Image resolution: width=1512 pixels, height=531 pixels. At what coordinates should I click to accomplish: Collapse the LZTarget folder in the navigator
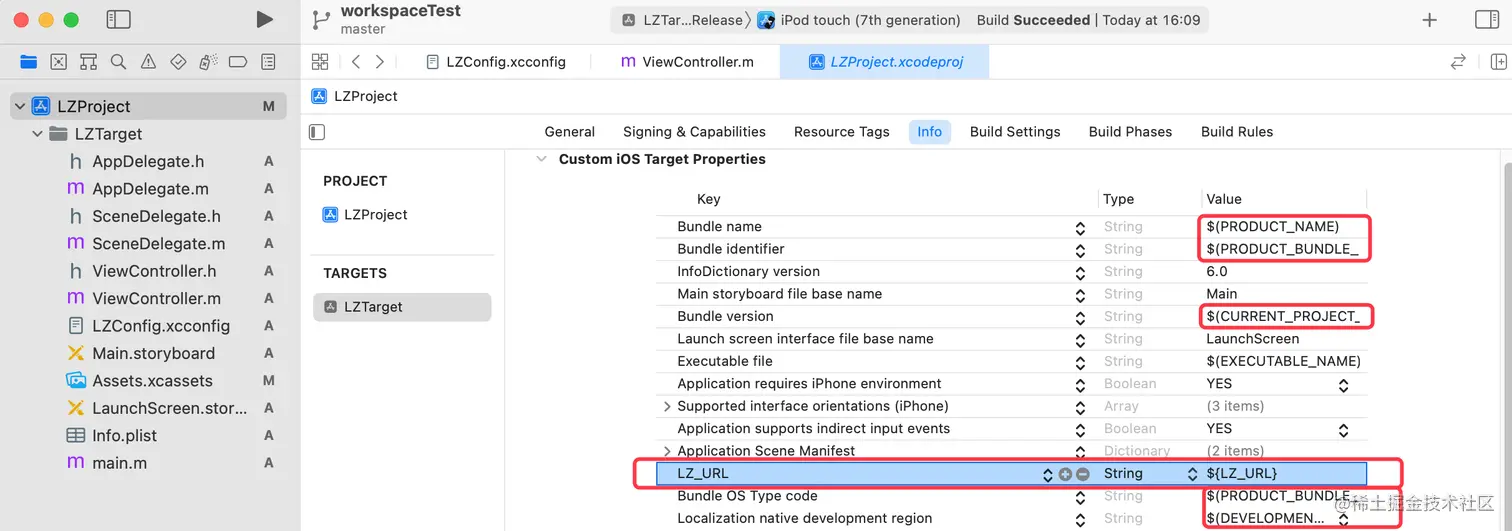[x=38, y=134]
